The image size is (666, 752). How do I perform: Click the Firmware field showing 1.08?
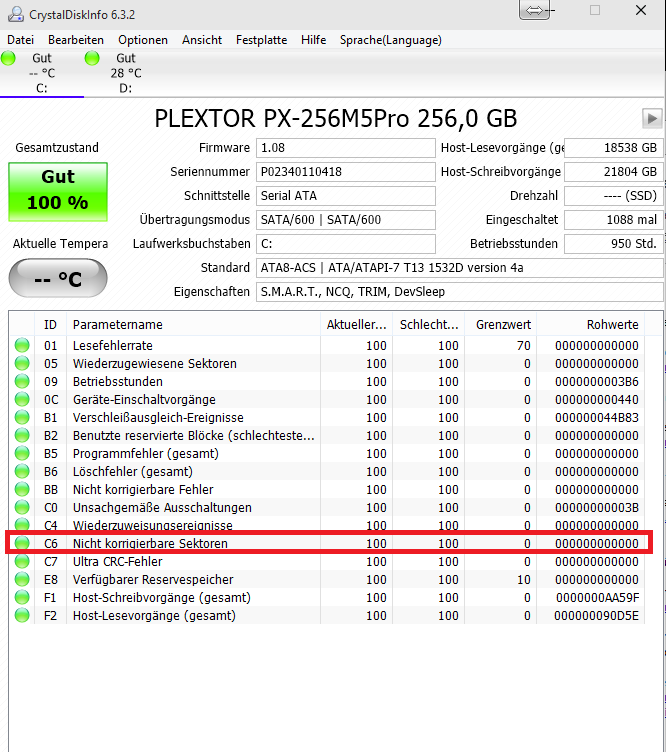[x=346, y=148]
